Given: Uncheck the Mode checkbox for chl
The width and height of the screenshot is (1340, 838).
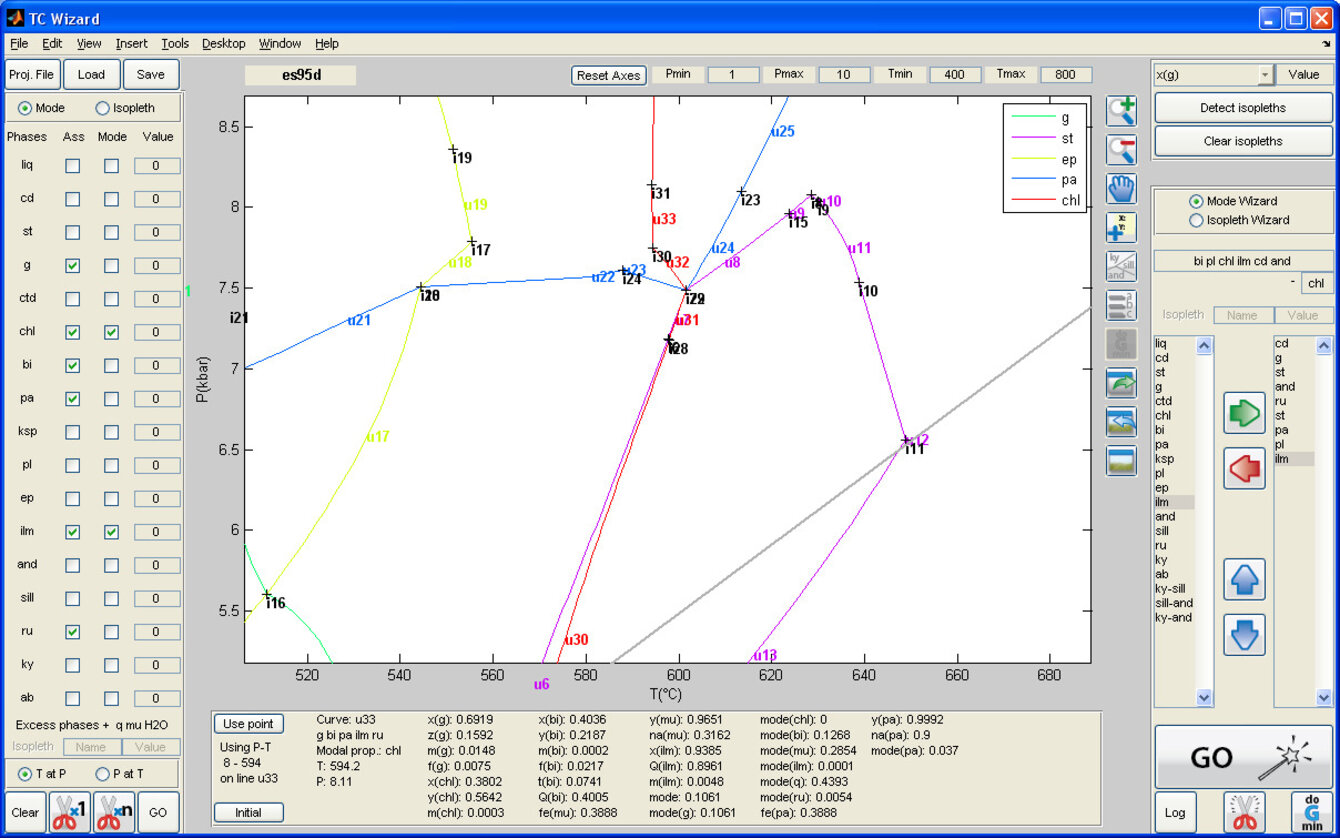Looking at the screenshot, I should (x=111, y=332).
